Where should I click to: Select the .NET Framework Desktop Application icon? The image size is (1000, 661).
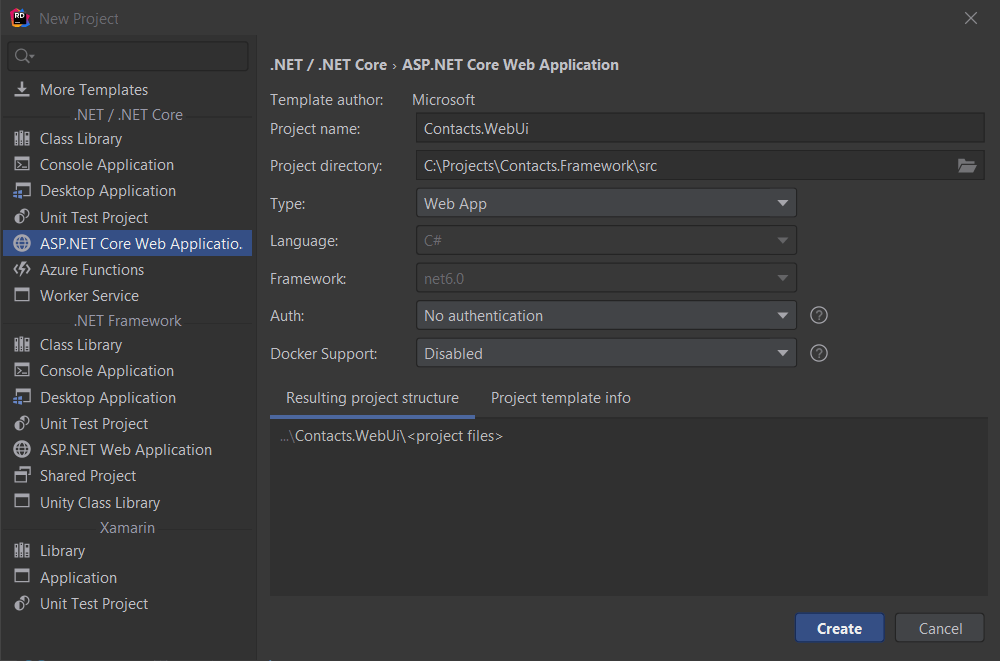(x=22, y=397)
